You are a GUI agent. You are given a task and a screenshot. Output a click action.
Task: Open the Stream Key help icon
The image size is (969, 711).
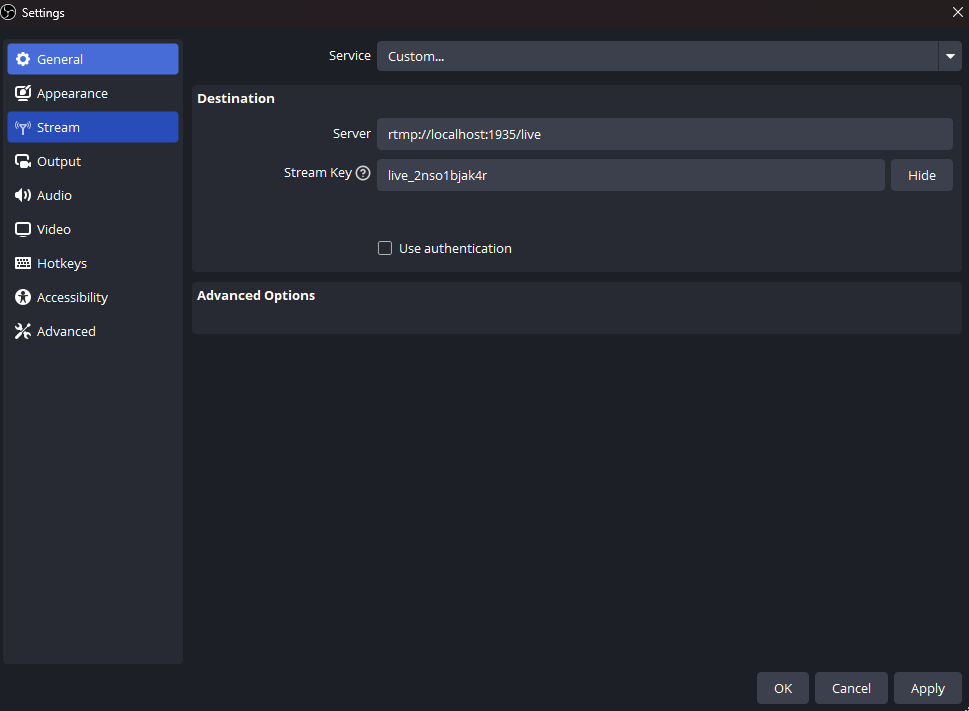(363, 172)
